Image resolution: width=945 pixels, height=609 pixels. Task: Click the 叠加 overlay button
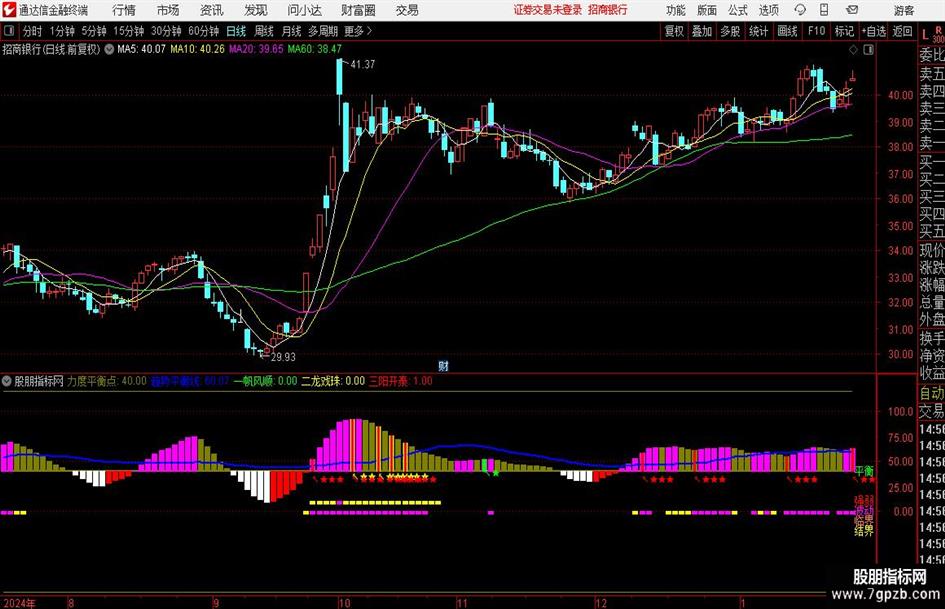point(702,31)
